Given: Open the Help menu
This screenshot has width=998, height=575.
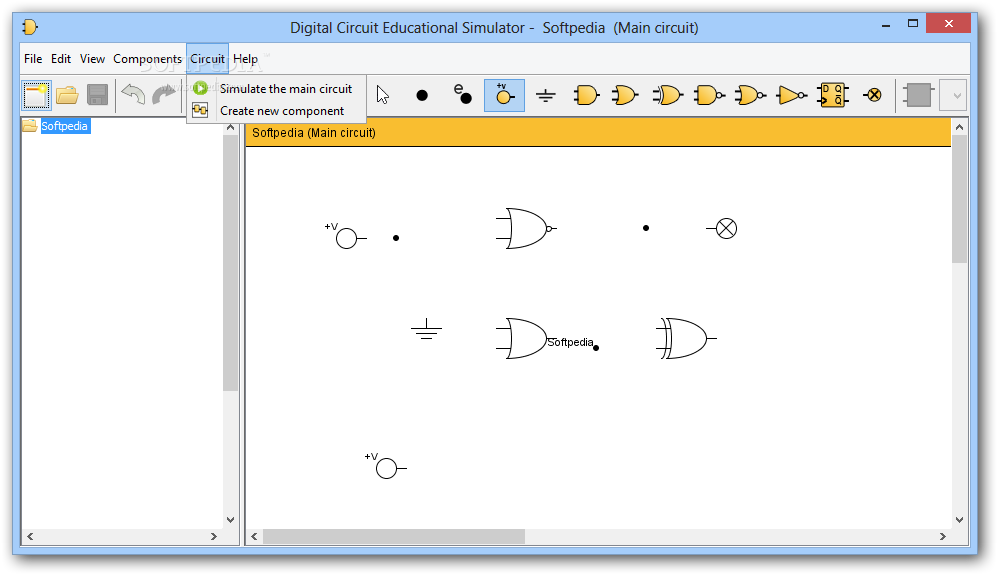Looking at the screenshot, I should pyautogui.click(x=246, y=59).
